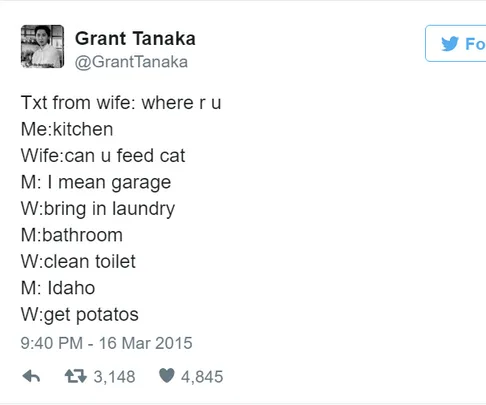The height and width of the screenshot is (405, 486).
Task: Click the 'Me:kitchen' line of the tweet
Action: pyautogui.click(x=67, y=129)
